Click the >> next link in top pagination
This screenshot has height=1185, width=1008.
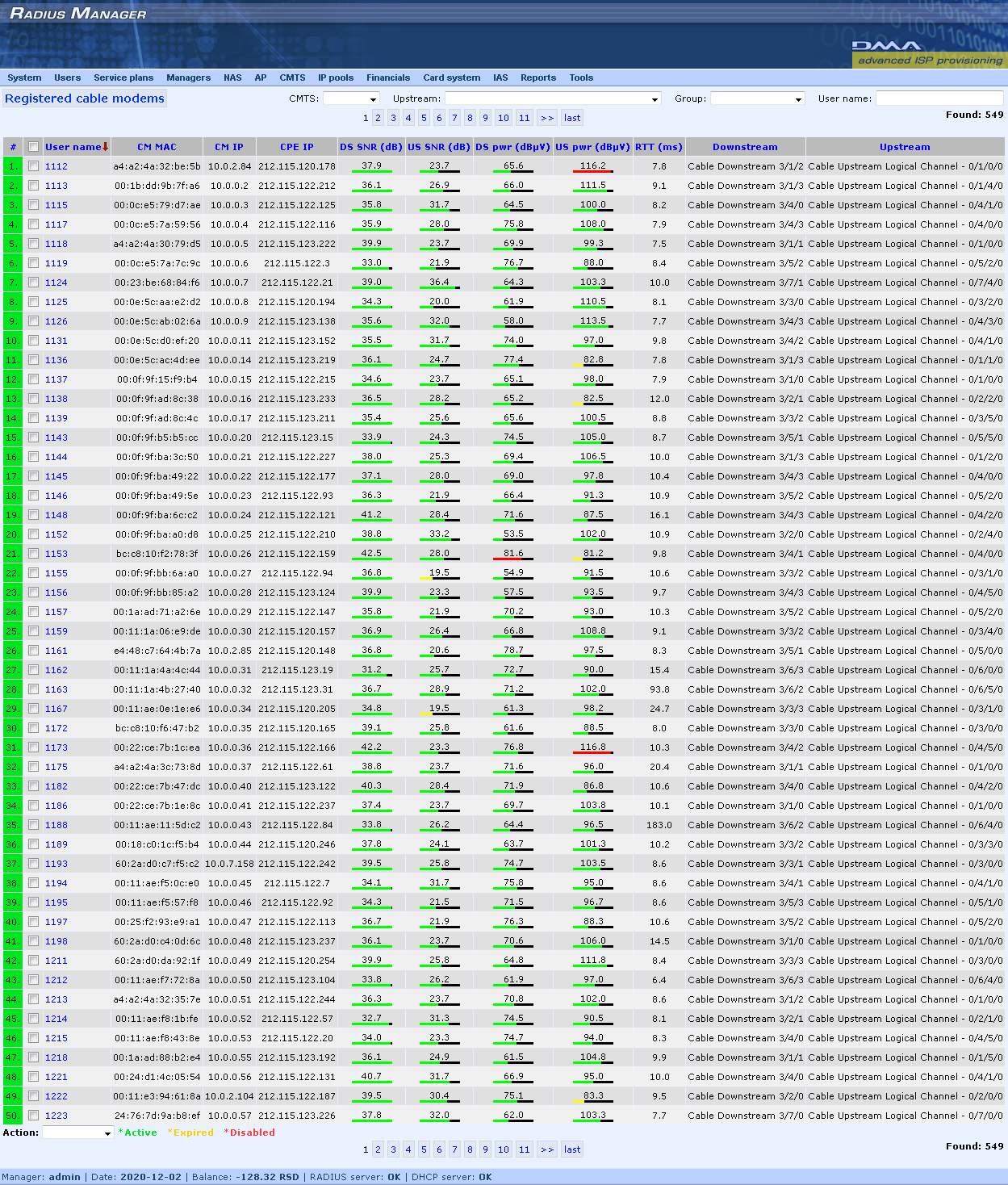coord(547,118)
